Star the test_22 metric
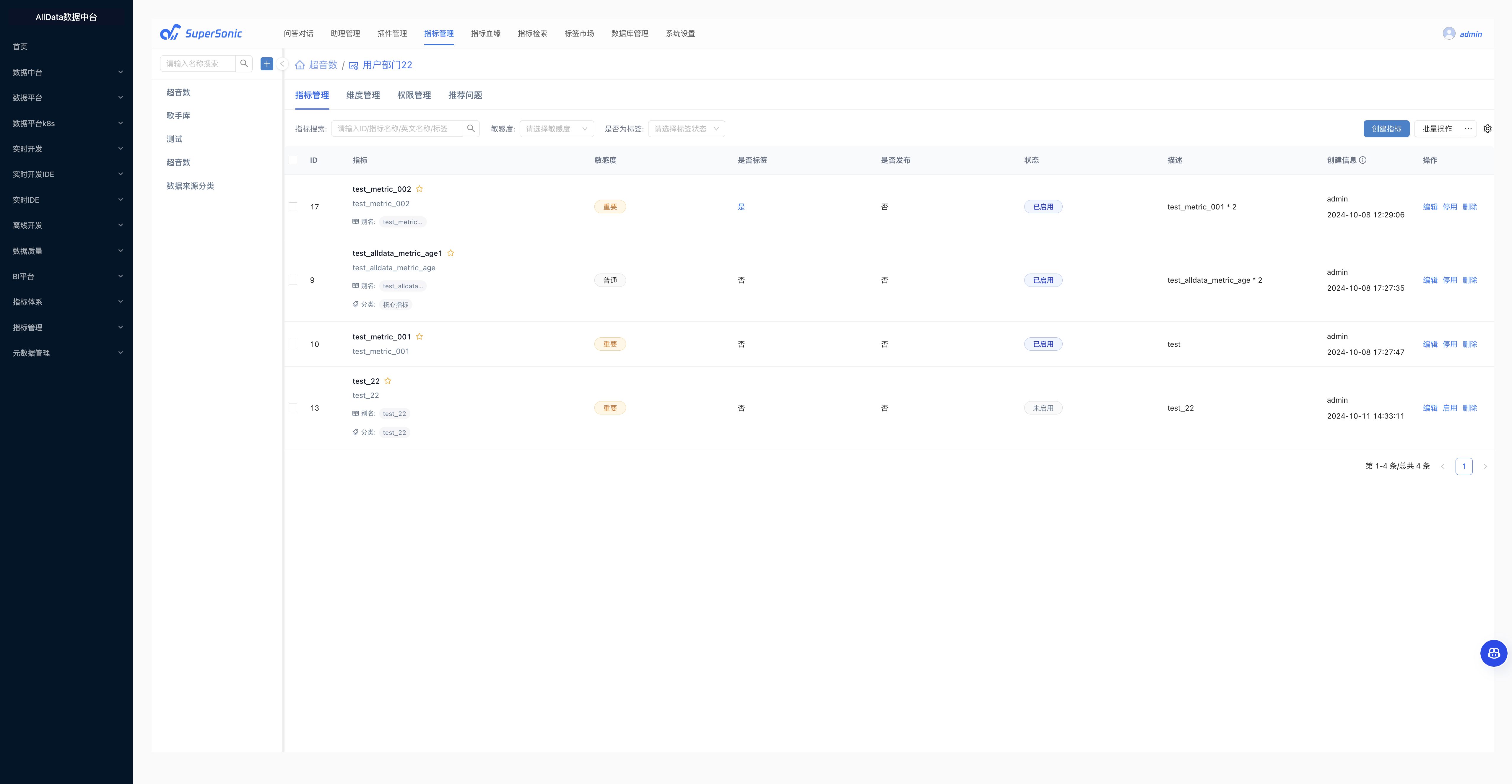The height and width of the screenshot is (784, 1512). tap(388, 381)
